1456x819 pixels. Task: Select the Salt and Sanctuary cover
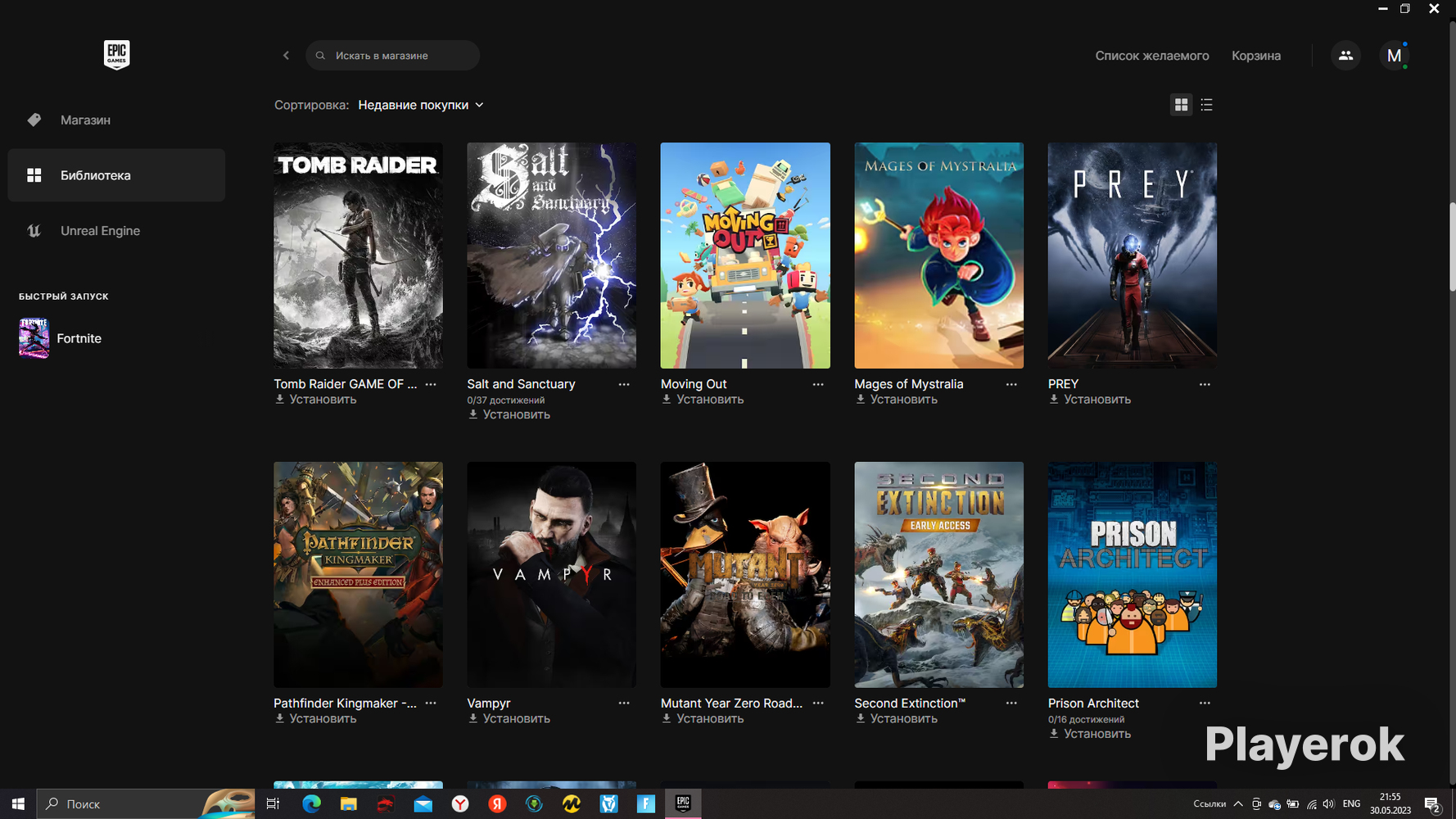[x=552, y=256]
